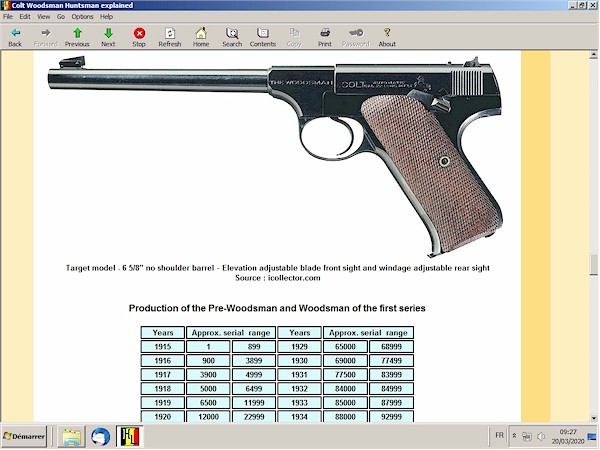Open the file explorer taskbar icon
Viewport: 600px width, 450px height.
coord(72,437)
